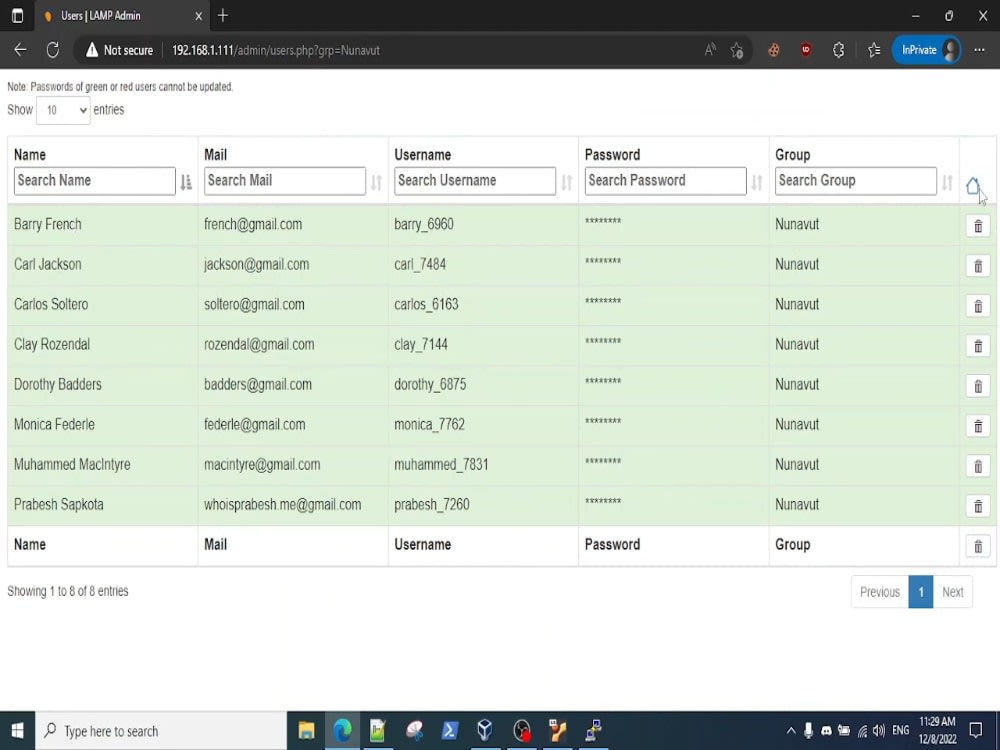The image size is (1000, 750).
Task: Launch VirtualBox from the taskbar
Action: 485,731
